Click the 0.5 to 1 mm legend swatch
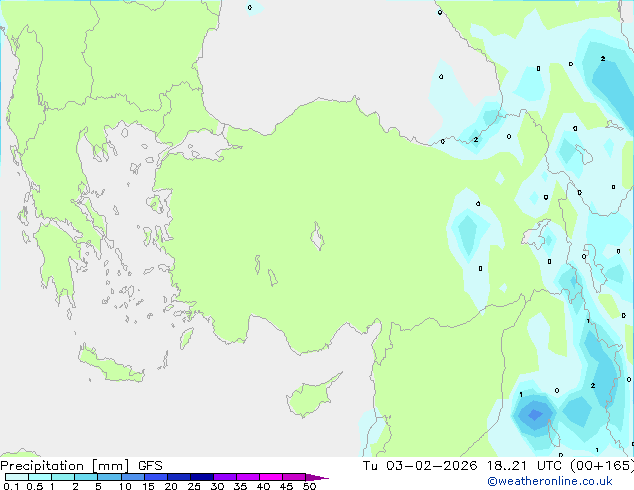 coord(40,477)
